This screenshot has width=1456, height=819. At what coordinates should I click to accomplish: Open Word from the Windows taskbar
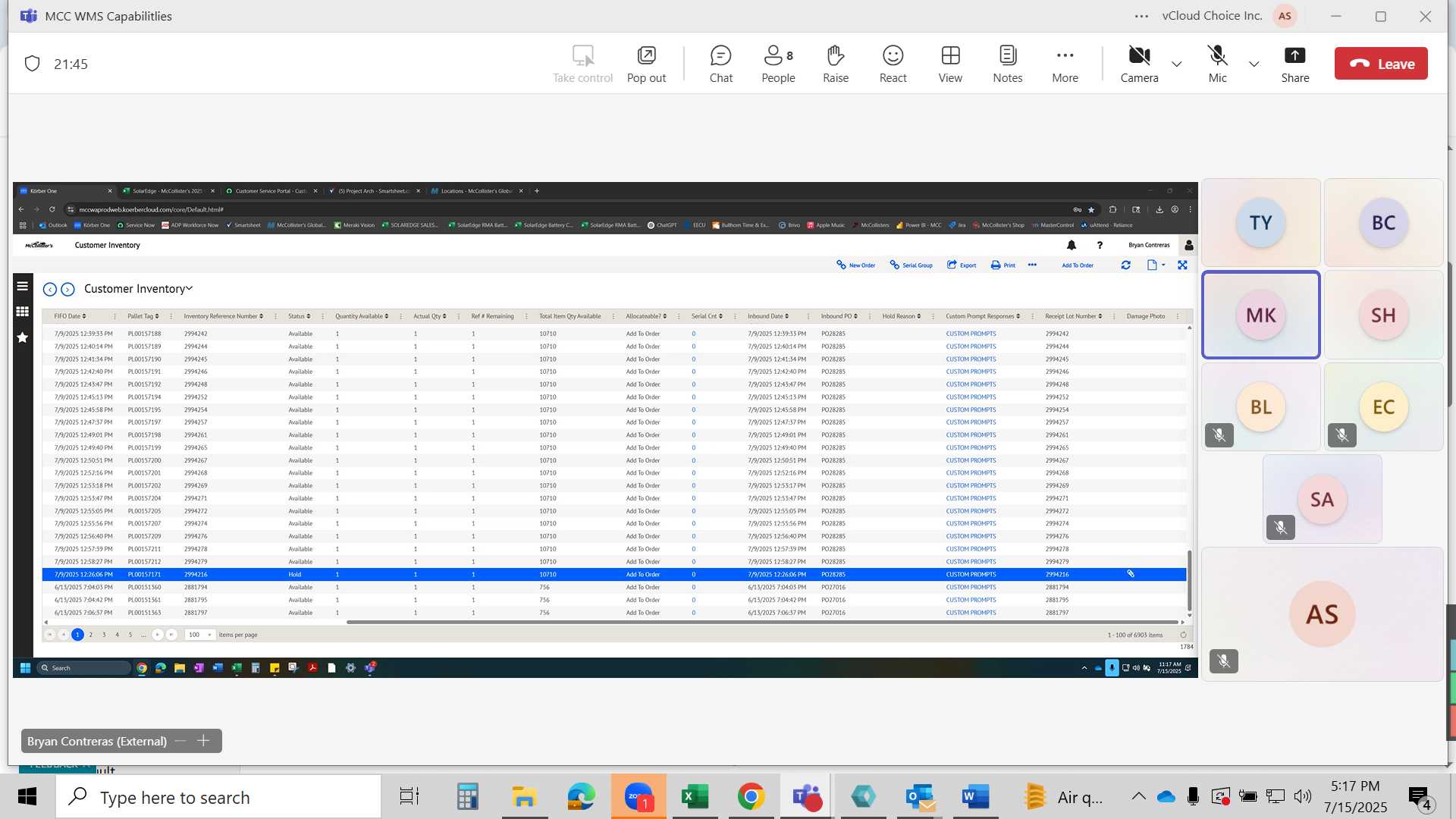pos(975,797)
